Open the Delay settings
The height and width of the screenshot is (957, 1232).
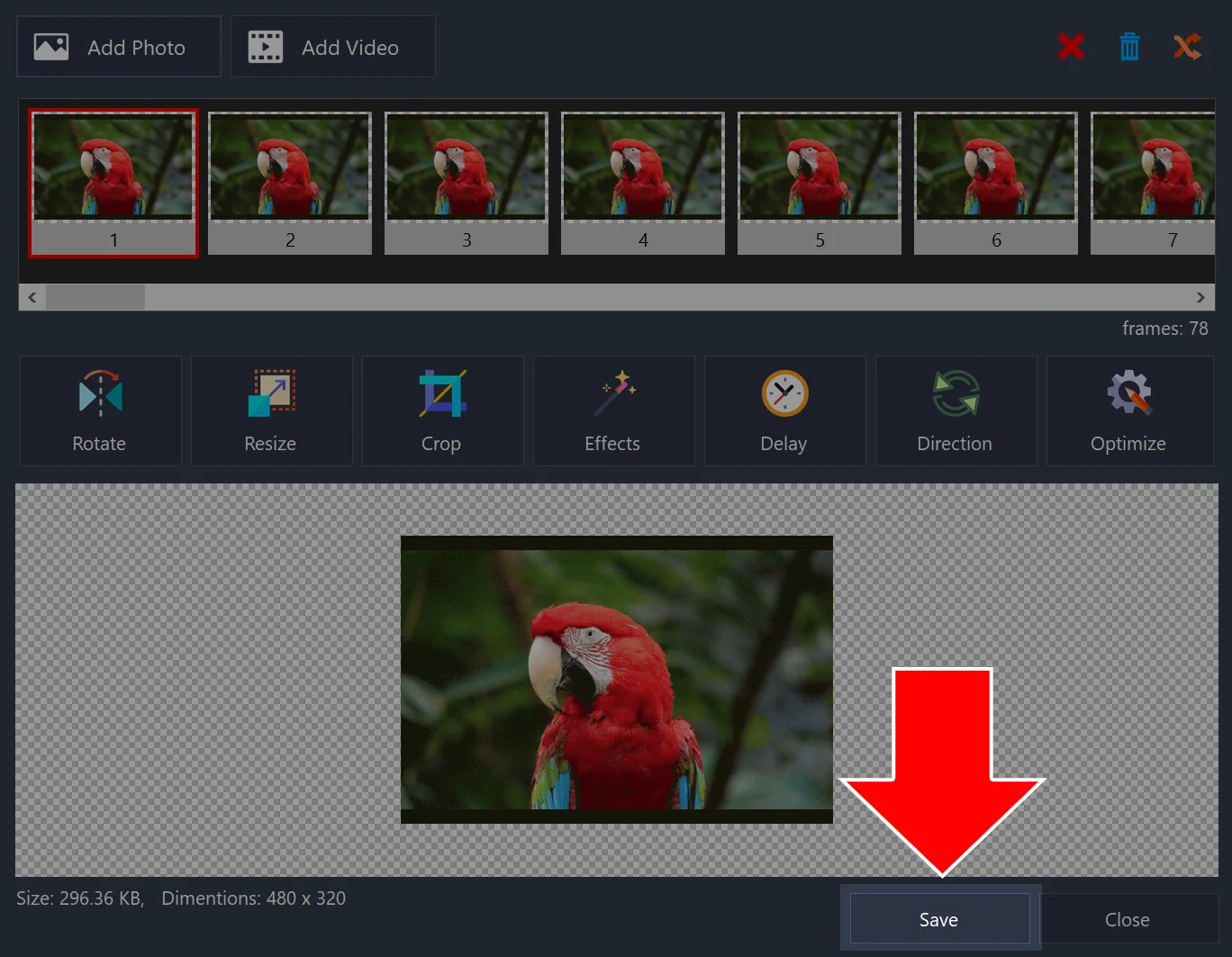pos(784,411)
